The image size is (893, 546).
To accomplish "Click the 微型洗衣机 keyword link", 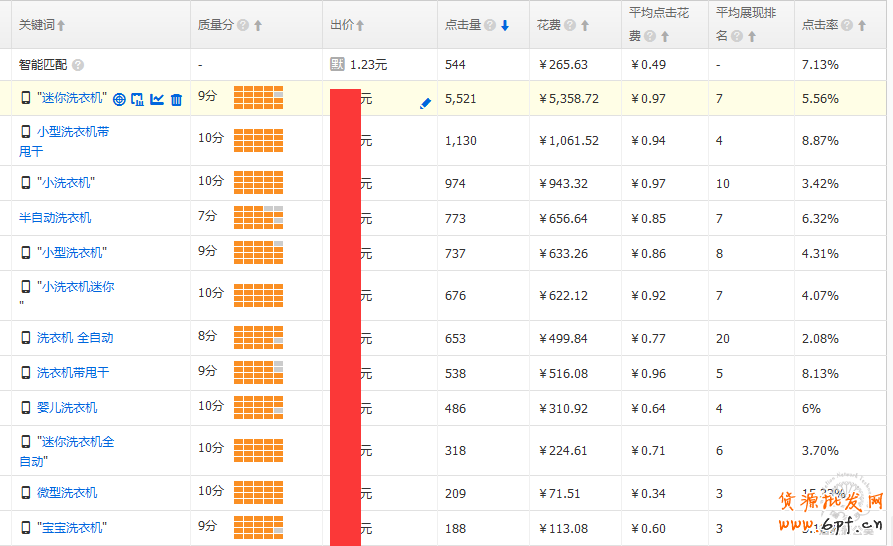I will pyautogui.click(x=67, y=492).
